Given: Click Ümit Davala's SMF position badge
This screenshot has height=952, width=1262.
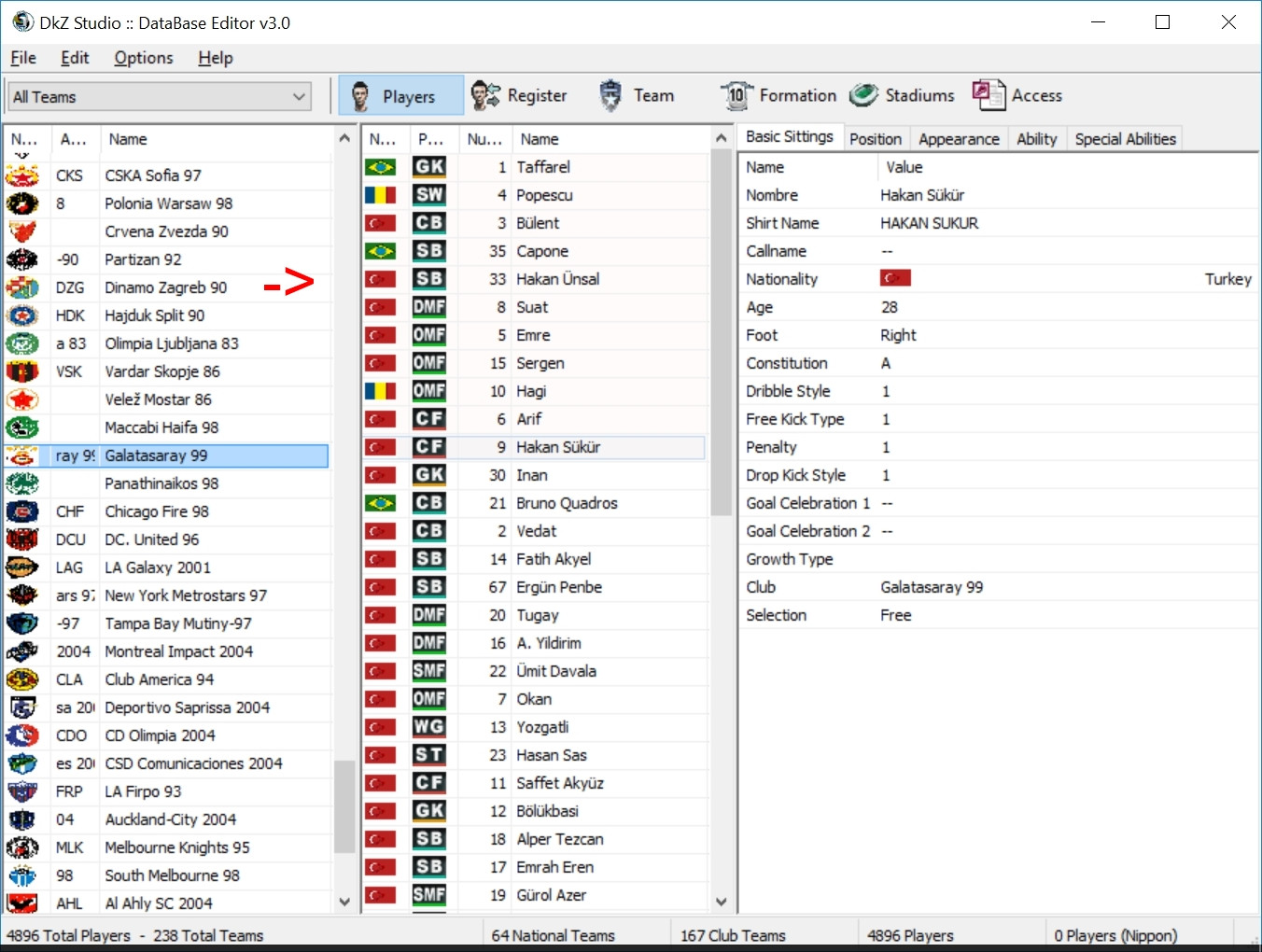Looking at the screenshot, I should point(429,671).
